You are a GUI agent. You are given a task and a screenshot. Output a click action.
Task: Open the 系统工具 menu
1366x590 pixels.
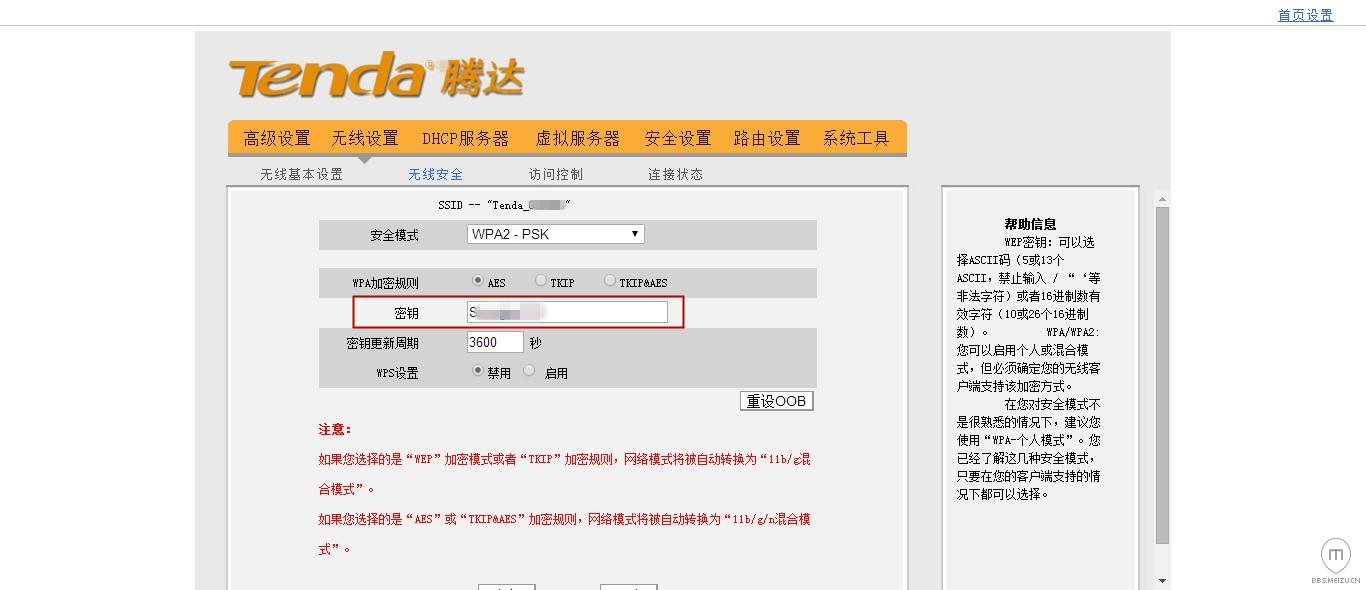click(858, 138)
